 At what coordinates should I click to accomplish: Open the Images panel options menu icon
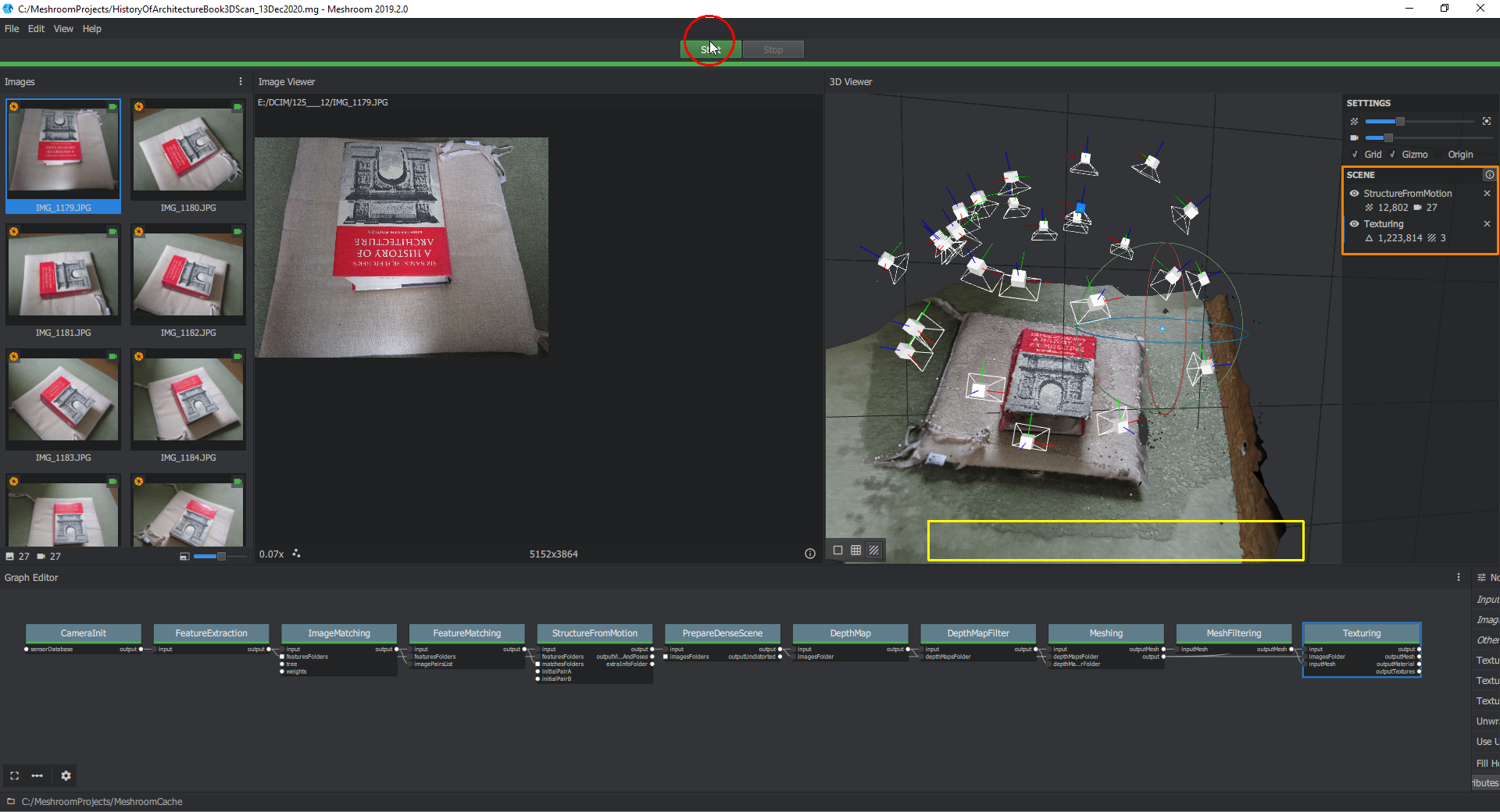240,81
